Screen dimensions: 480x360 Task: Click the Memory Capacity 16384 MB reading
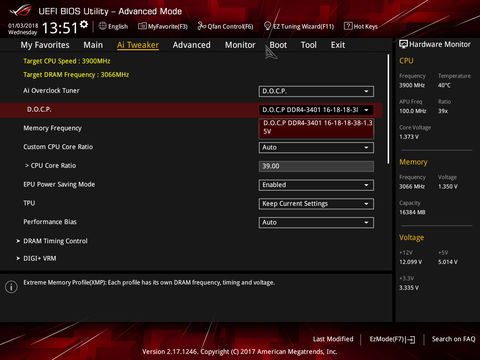coord(412,212)
